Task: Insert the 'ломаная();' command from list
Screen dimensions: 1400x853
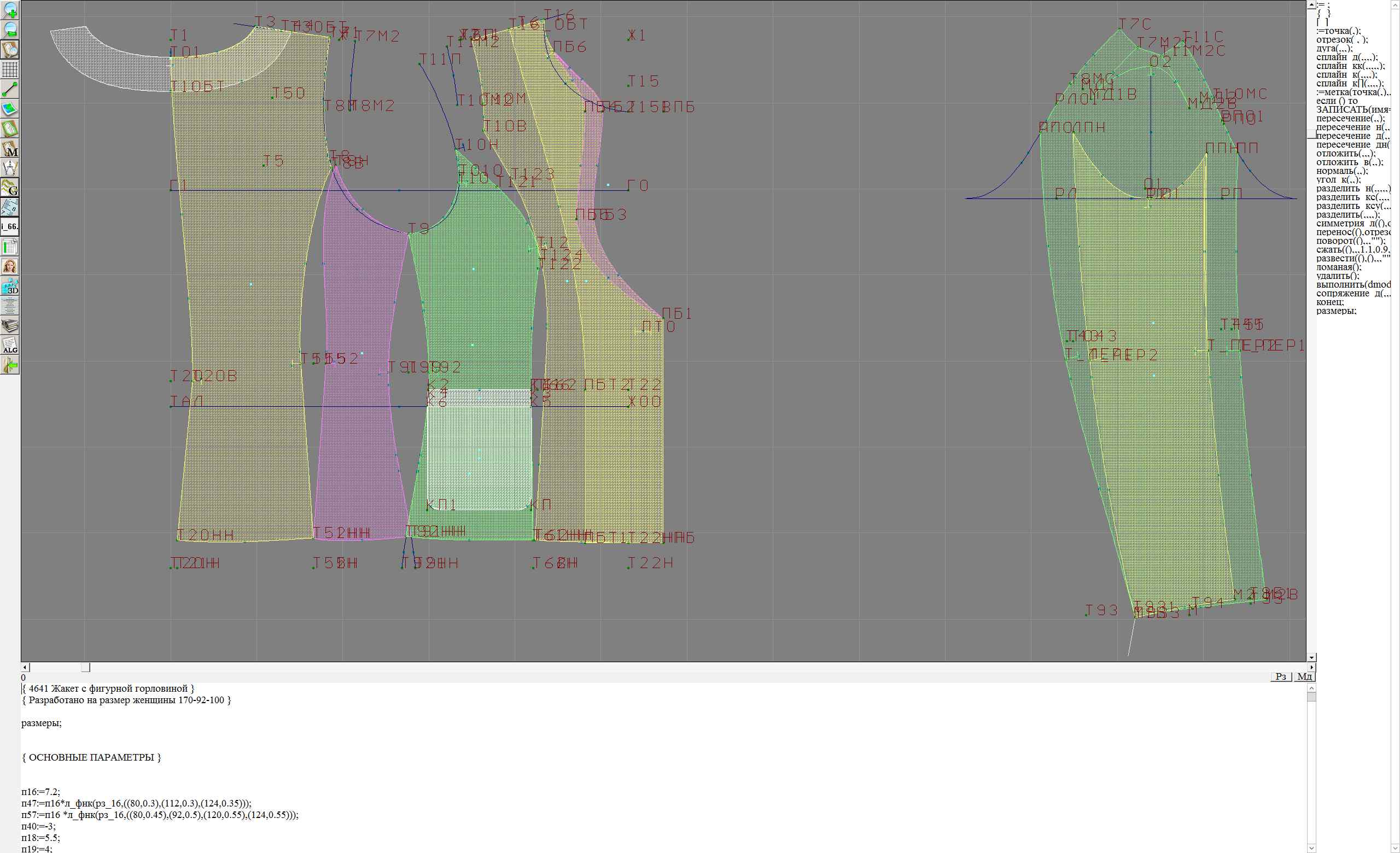Action: coord(1339,267)
